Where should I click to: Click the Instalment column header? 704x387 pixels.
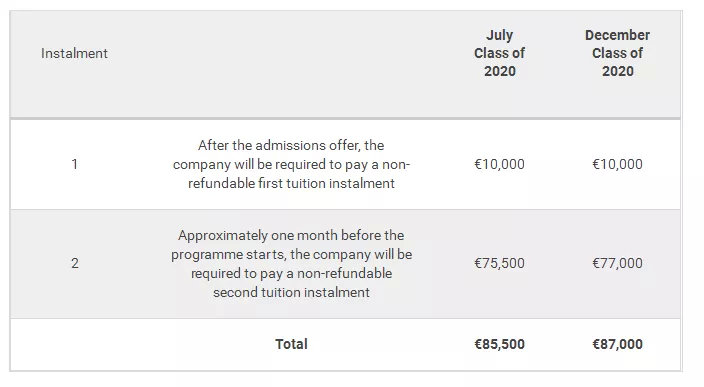(x=74, y=53)
